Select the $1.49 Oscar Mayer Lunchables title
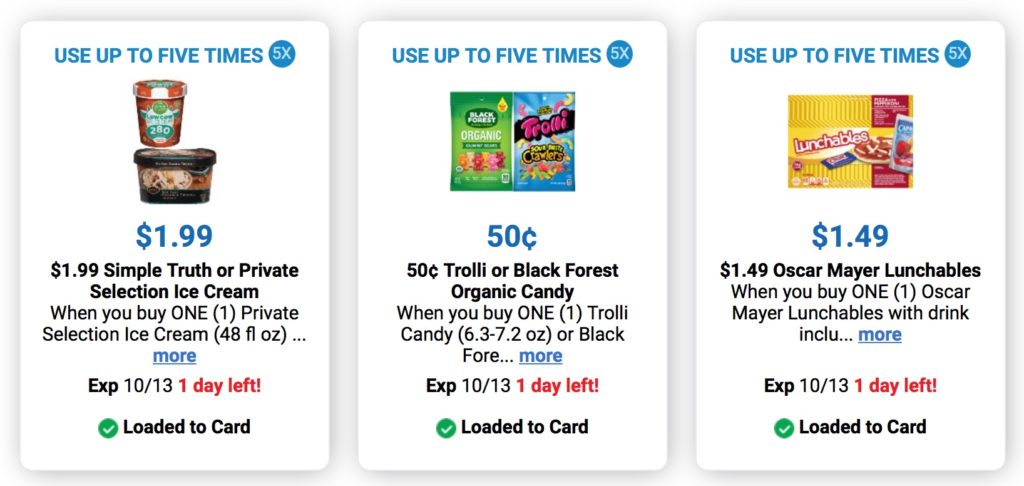 (850, 270)
